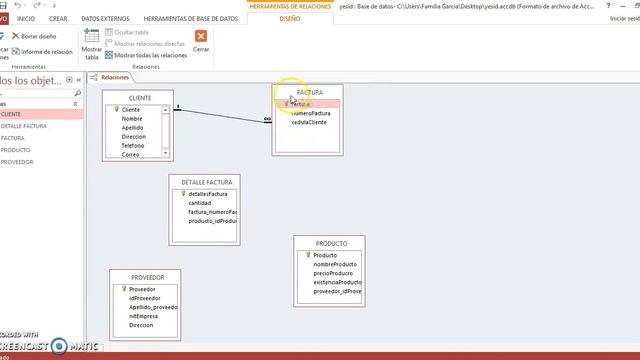The height and width of the screenshot is (360, 640).
Task: Select idProveedor field in PROVEEDOR
Action: pyautogui.click(x=145, y=298)
